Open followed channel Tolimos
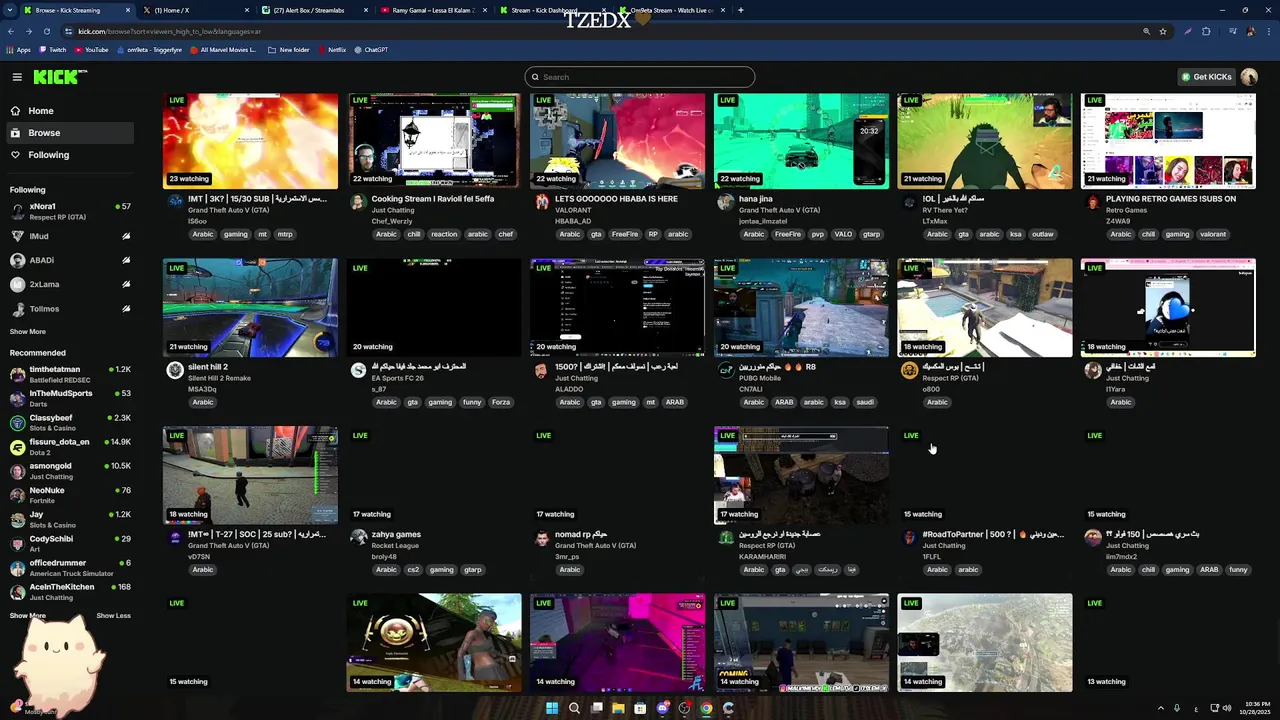 coord(70,308)
